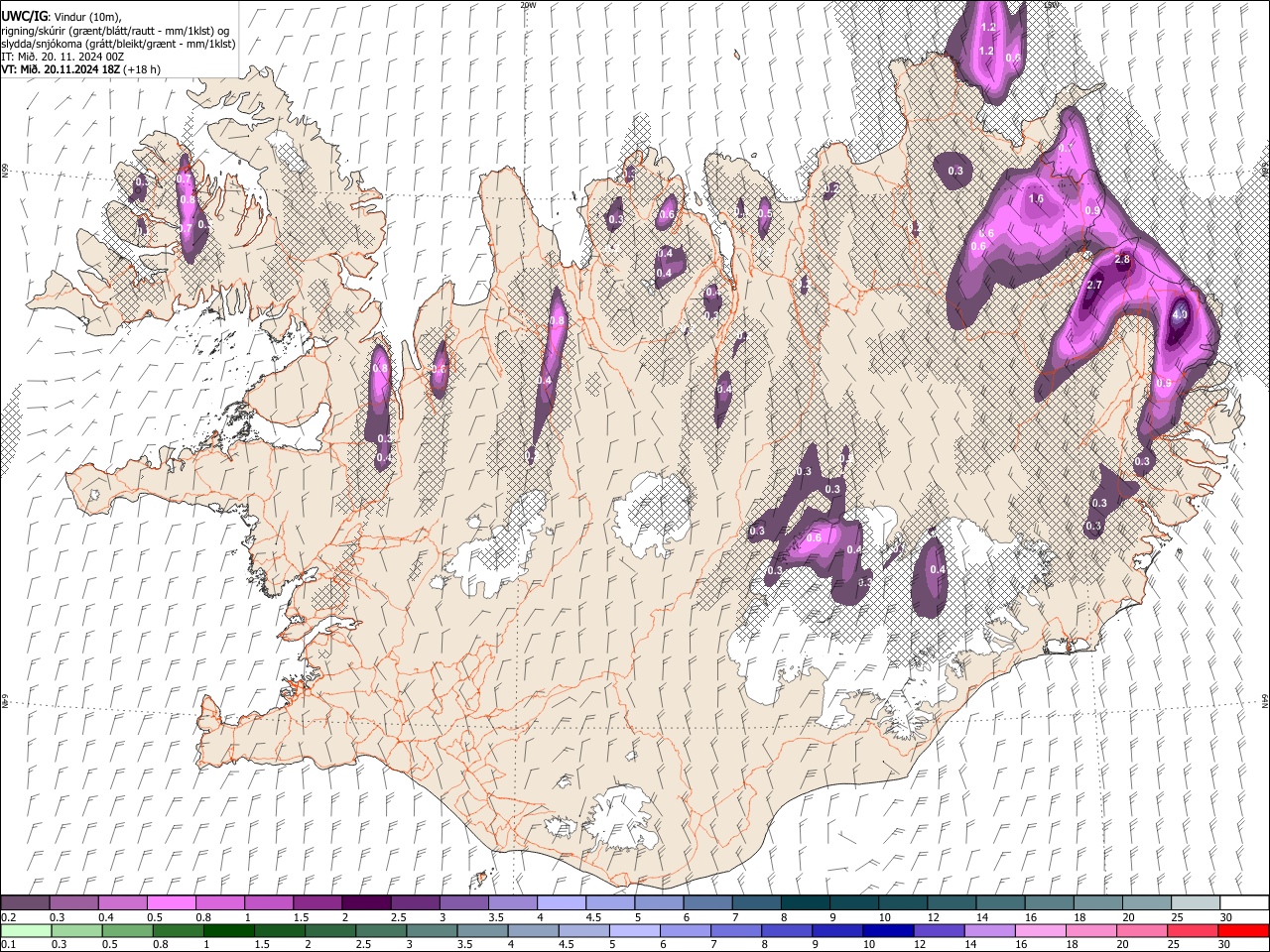Screen dimensions: 1270x952
Task: Click the 15W longitude label at the top
Action: 1052,5
